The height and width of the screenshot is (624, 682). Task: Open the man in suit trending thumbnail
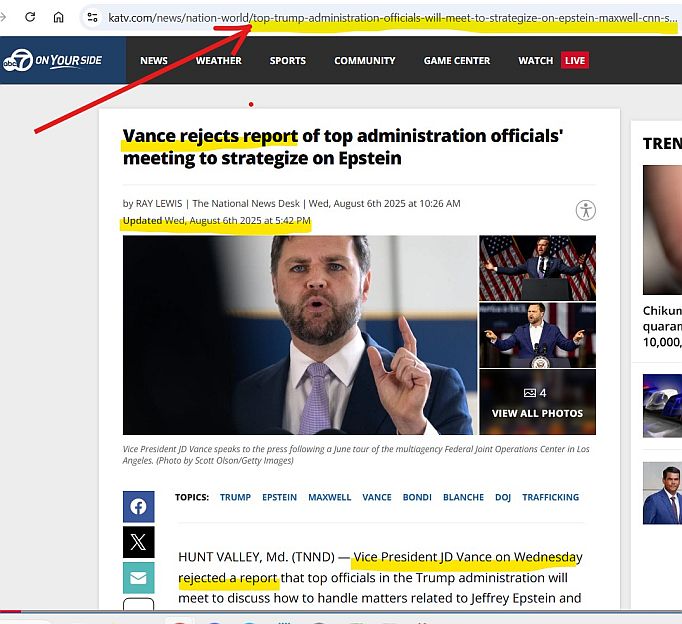[662, 493]
